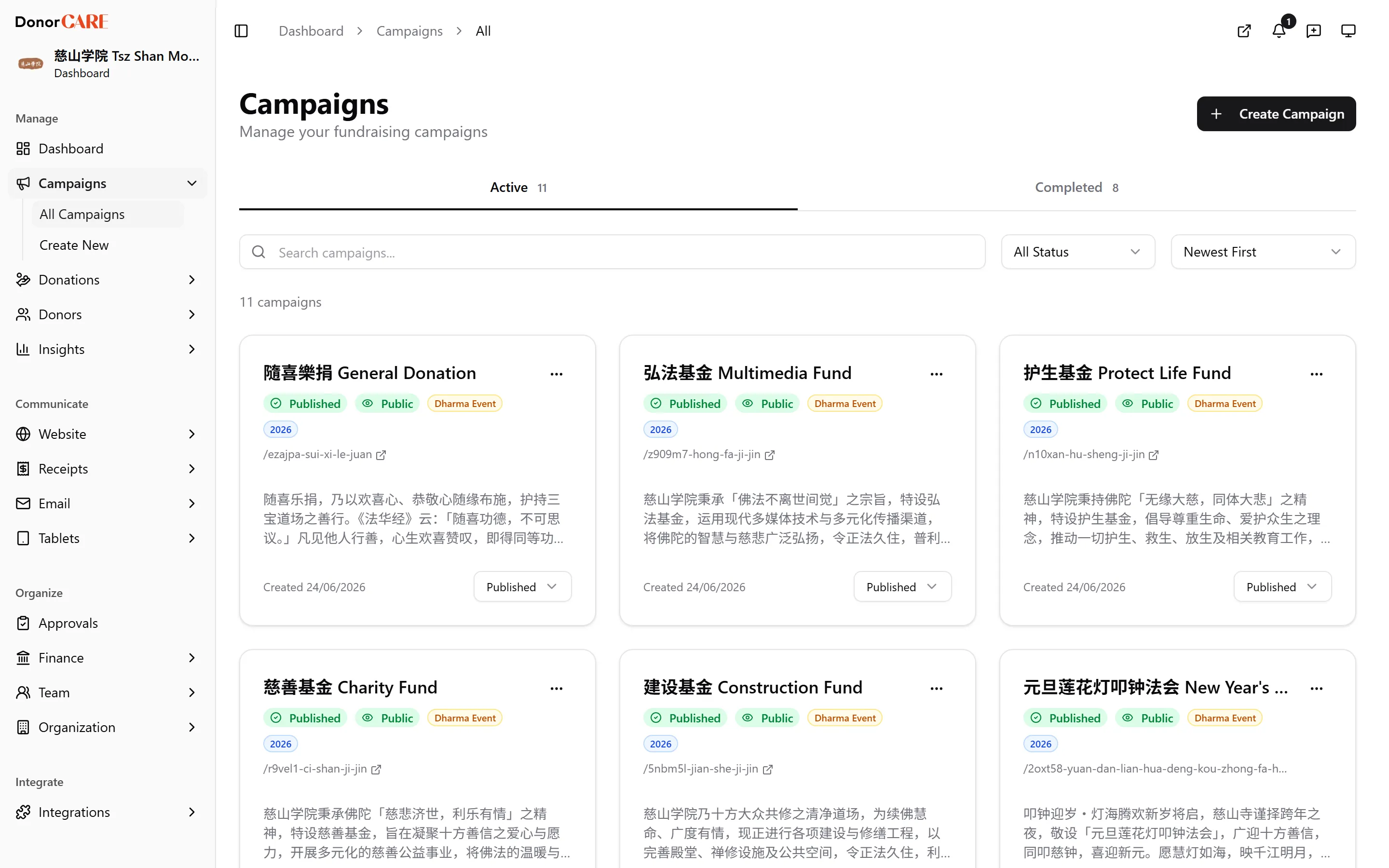Expand the Integrations sidebar section
The height and width of the screenshot is (868, 1389).
pos(191,813)
